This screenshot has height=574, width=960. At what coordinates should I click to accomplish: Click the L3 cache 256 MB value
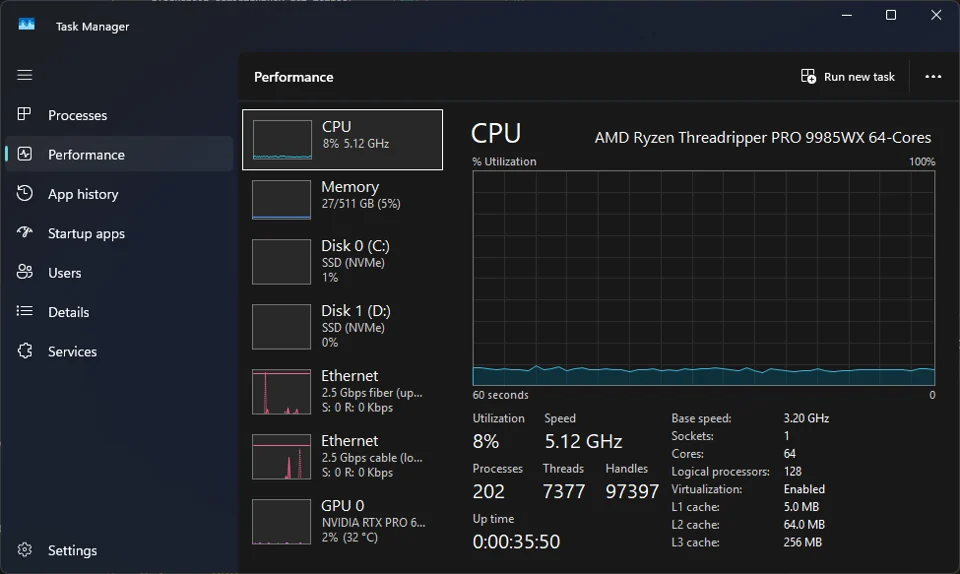pos(803,542)
